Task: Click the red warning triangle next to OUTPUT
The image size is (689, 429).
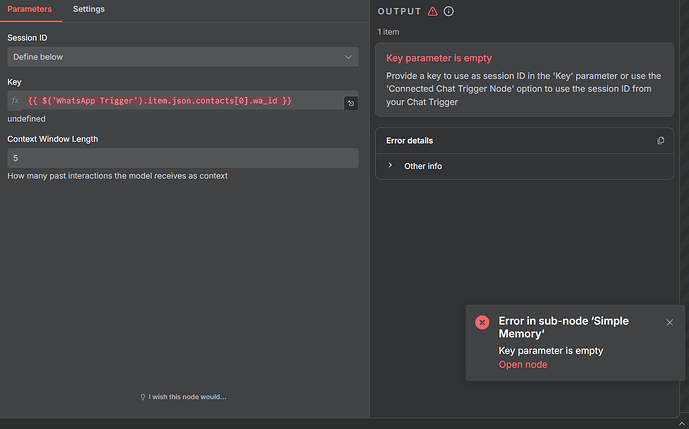Action: [432, 11]
